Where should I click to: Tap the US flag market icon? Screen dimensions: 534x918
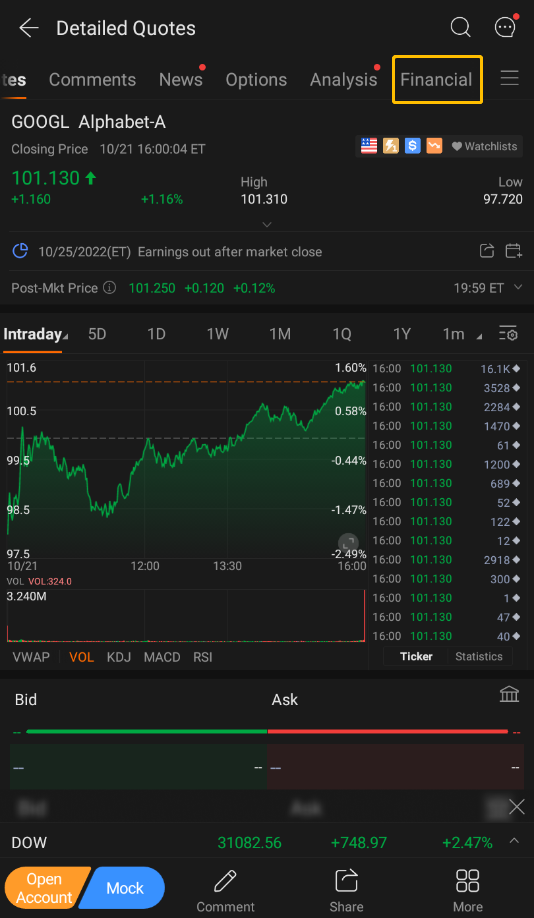(x=369, y=146)
